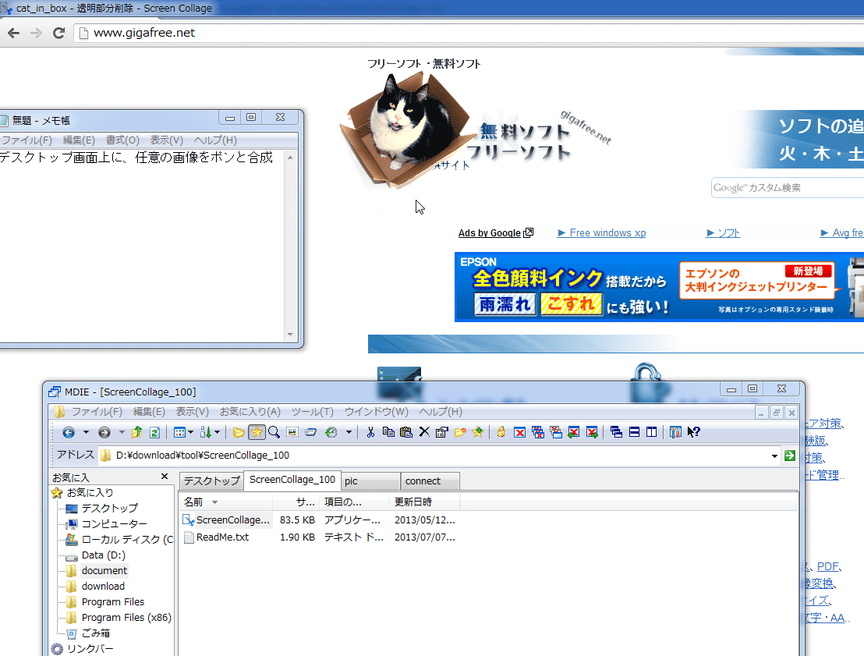Close the お気に入り side panel
This screenshot has width=864, height=656.
(x=164, y=476)
